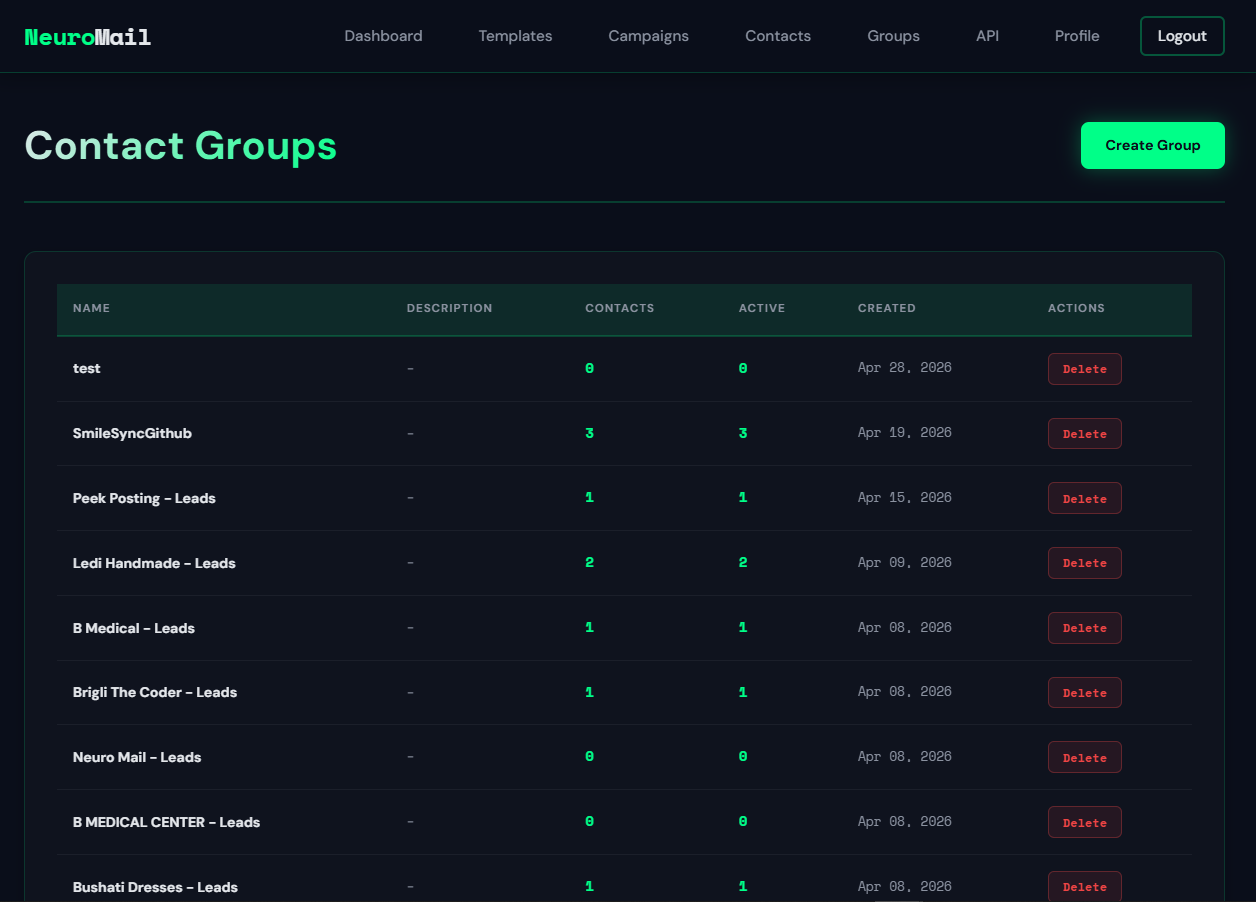Click the Apr 19, 2026 date
1256x904 pixels.
point(905,433)
